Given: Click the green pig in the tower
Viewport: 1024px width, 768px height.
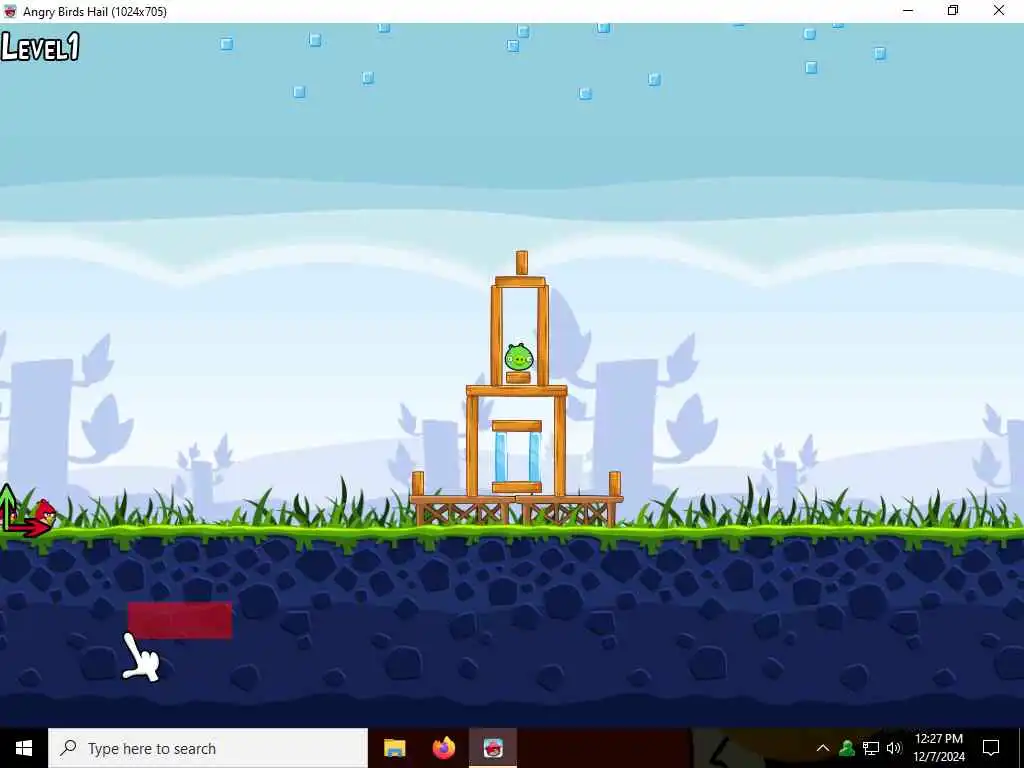Looking at the screenshot, I should [x=519, y=357].
